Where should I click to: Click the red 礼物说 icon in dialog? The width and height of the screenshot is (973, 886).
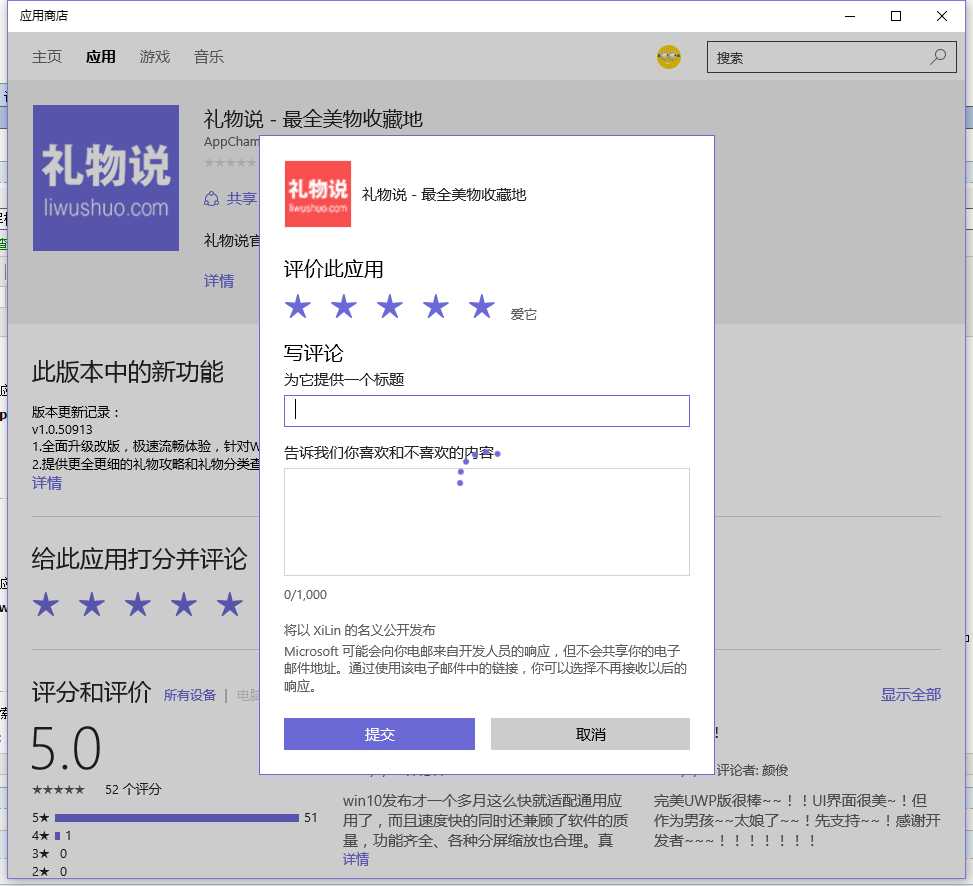[318, 194]
